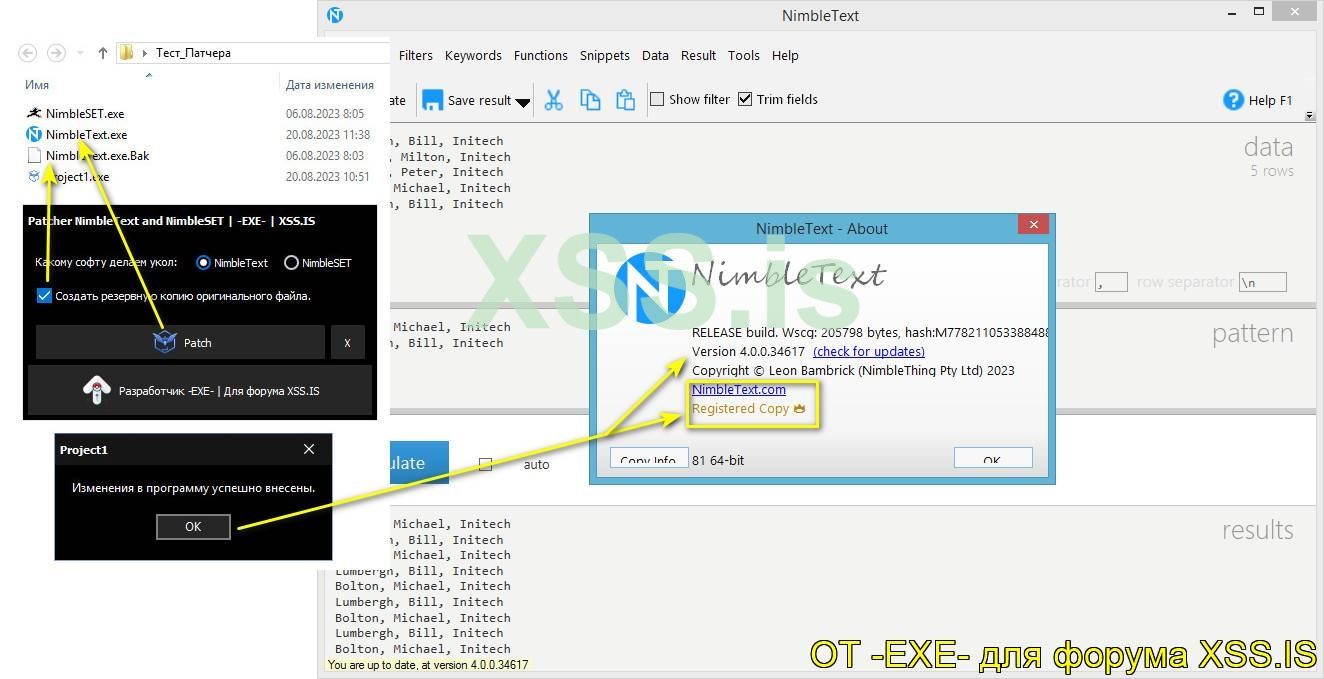1324x679 pixels.
Task: Expand the Тест_Патчера breadcrumb arrow
Action: click(x=145, y=53)
